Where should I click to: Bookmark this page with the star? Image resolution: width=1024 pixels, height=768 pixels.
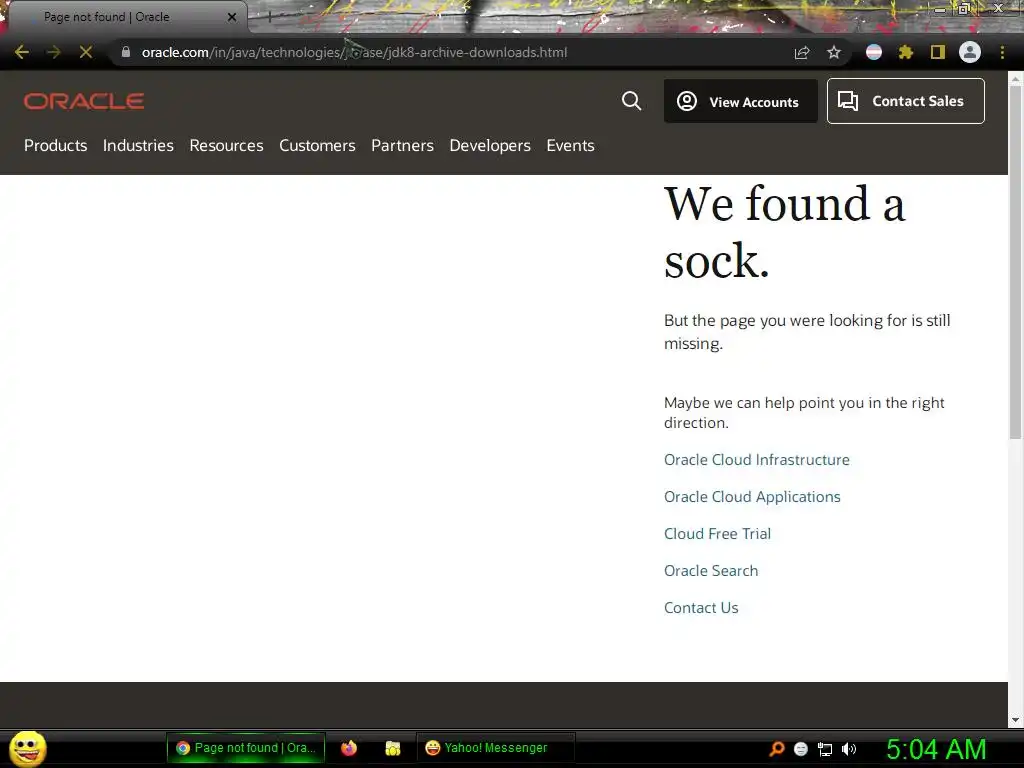834,52
